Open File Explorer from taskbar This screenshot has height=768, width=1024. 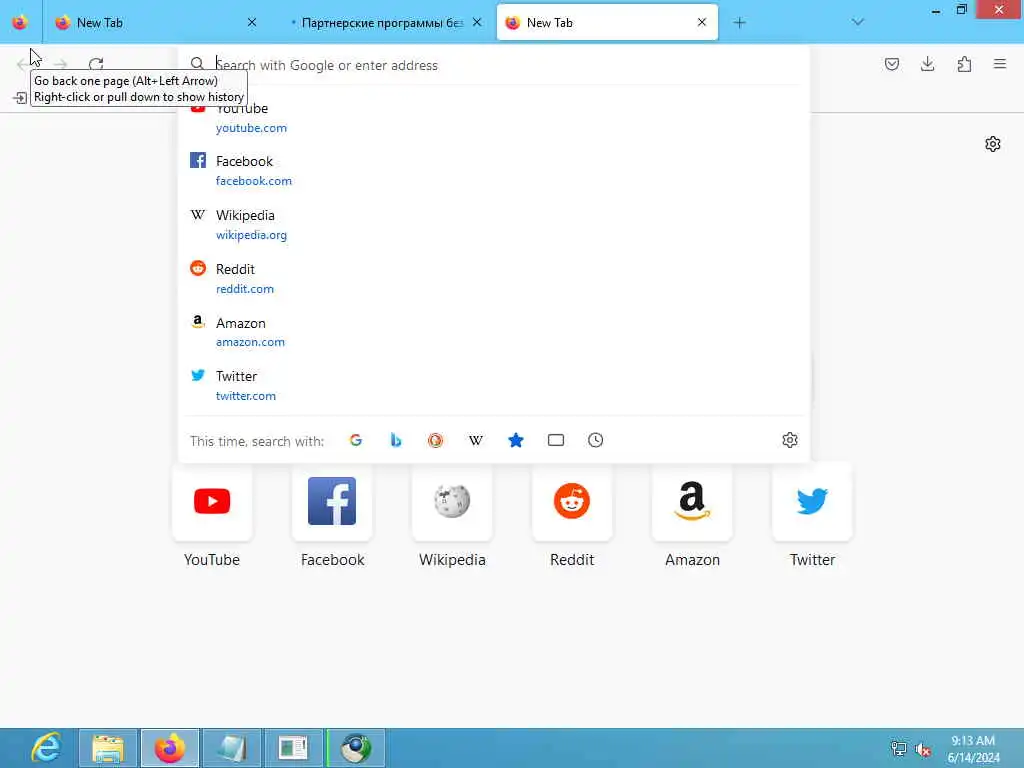pyautogui.click(x=108, y=748)
